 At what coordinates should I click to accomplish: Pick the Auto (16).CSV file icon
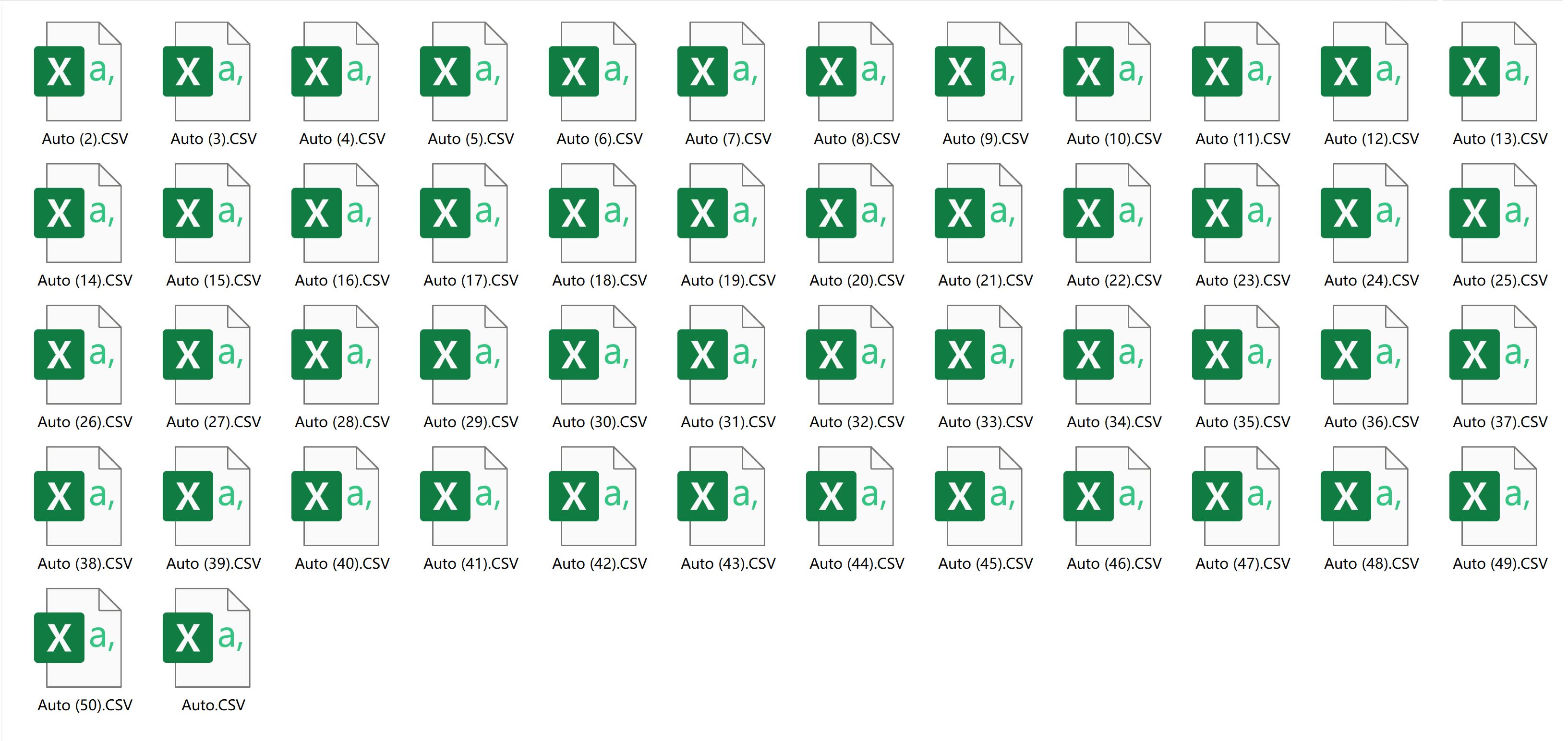pyautogui.click(x=336, y=213)
